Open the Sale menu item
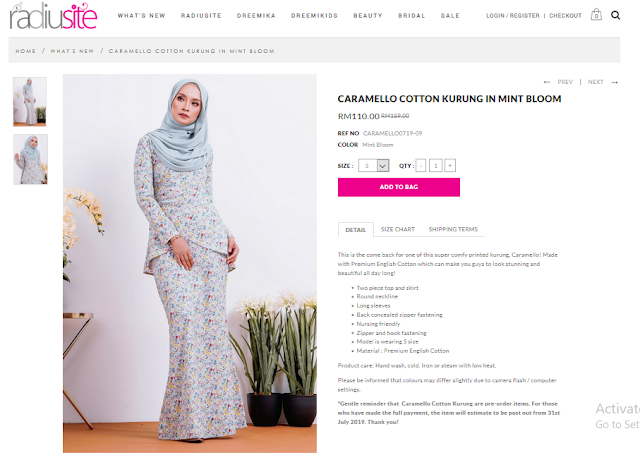The width and height of the screenshot is (640, 455). pos(450,16)
